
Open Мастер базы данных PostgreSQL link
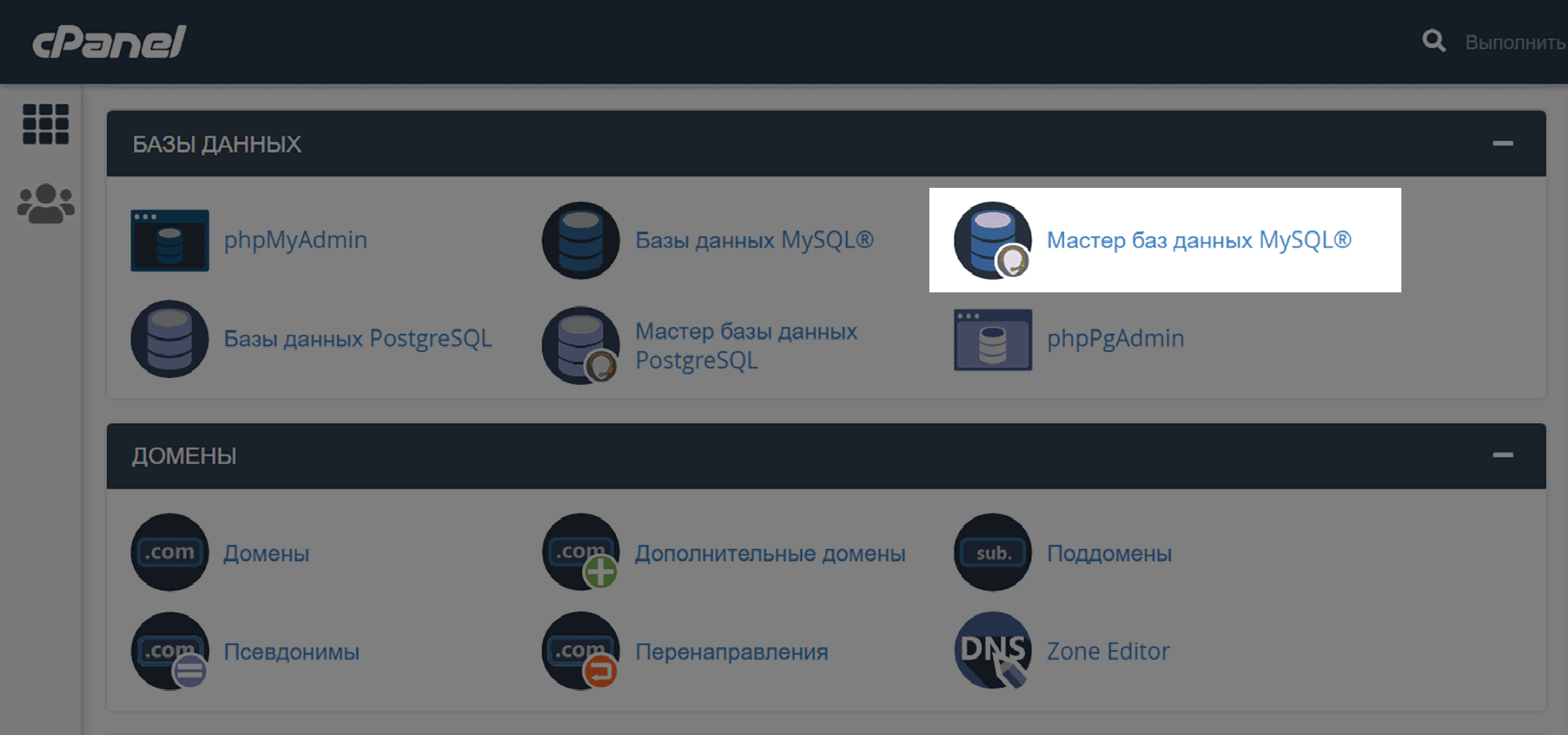point(746,345)
